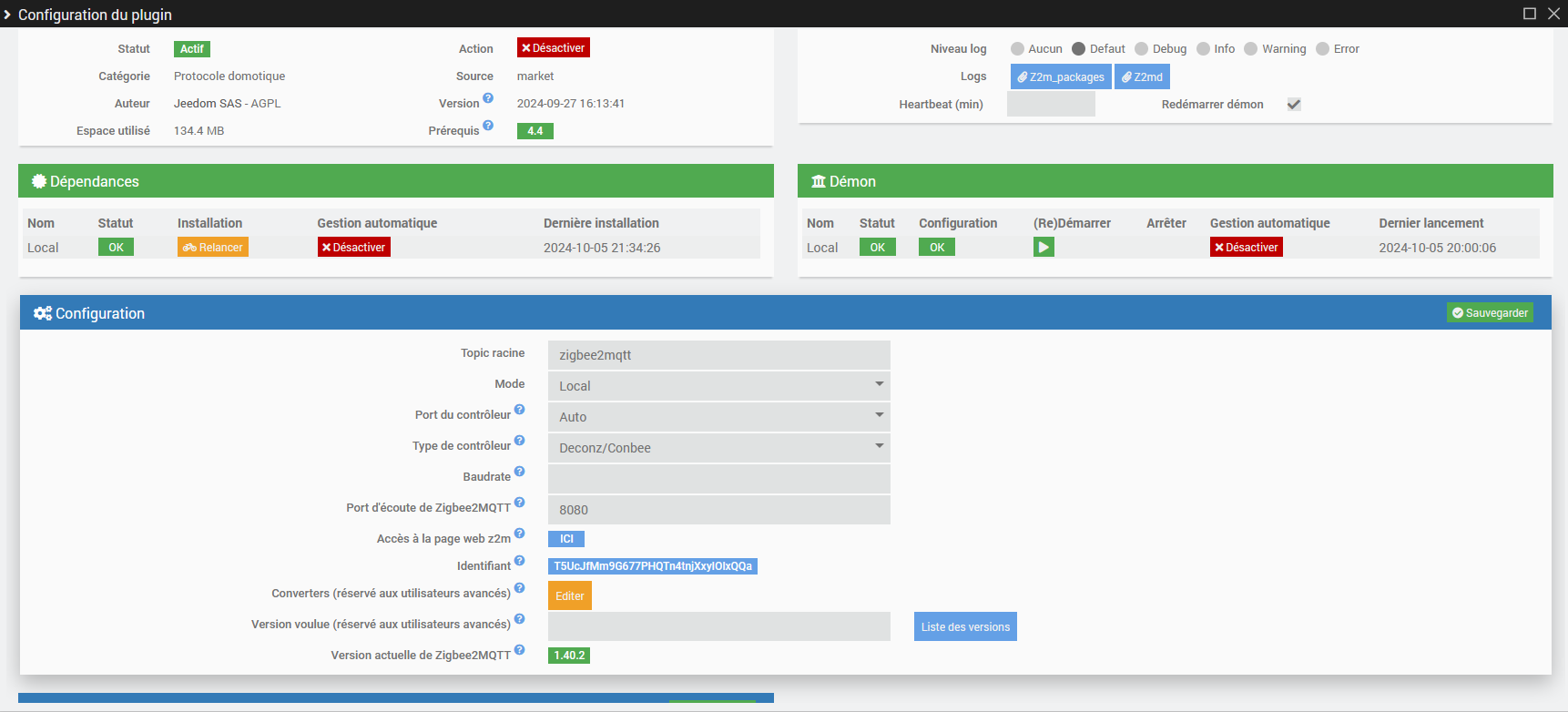Open the Type de contrôleur dropdown
Screen dimensions: 1568x712
[x=719, y=447]
